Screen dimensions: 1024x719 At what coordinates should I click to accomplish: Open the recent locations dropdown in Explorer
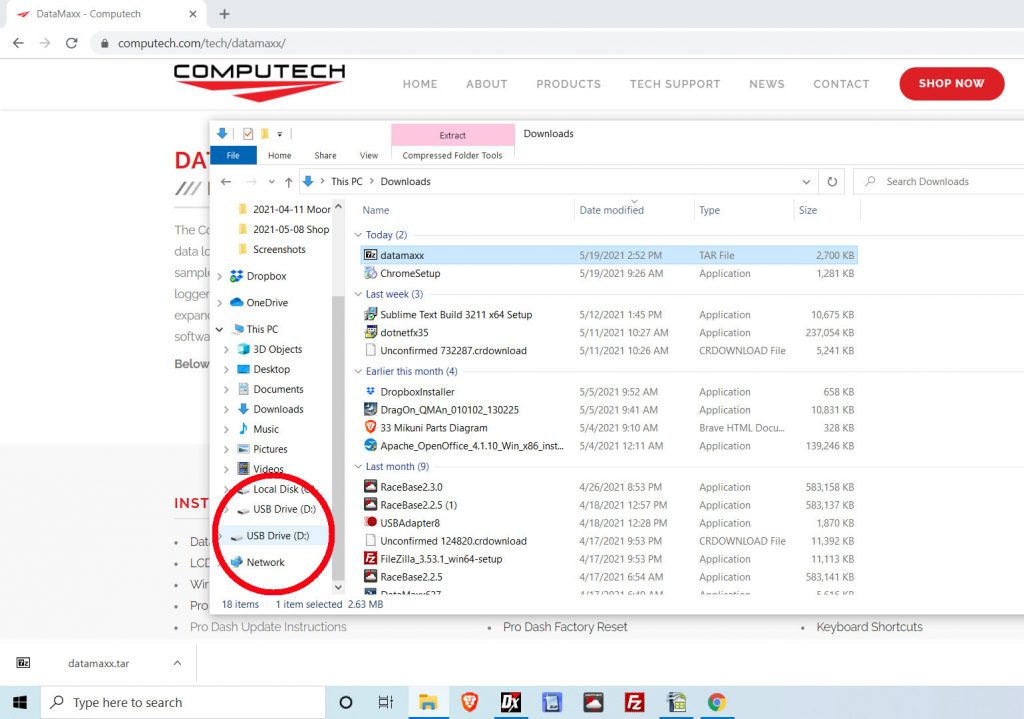tap(271, 182)
